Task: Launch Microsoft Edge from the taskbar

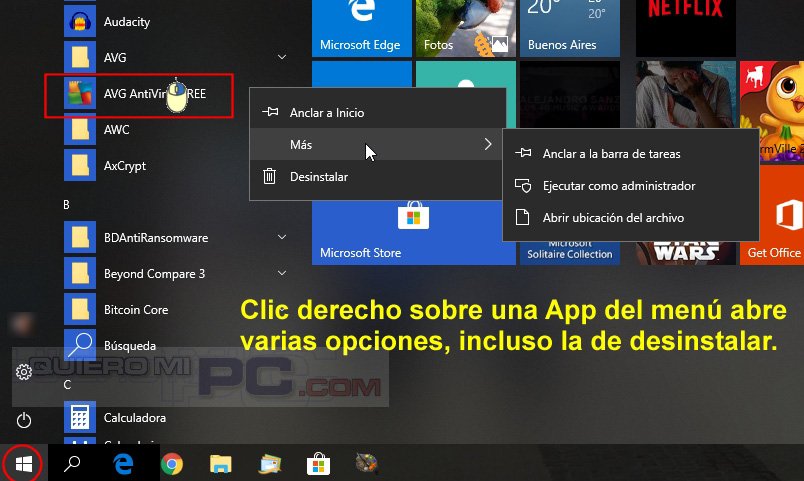Action: point(124,464)
